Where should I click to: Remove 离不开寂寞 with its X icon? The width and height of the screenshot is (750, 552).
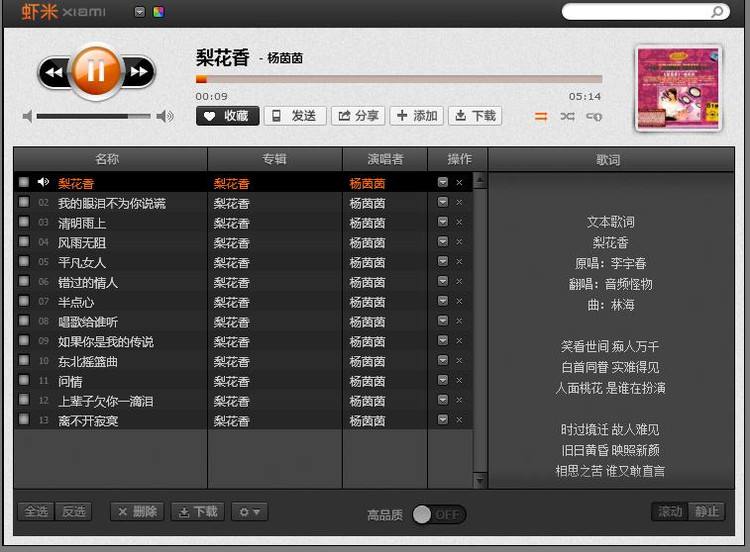pos(459,420)
